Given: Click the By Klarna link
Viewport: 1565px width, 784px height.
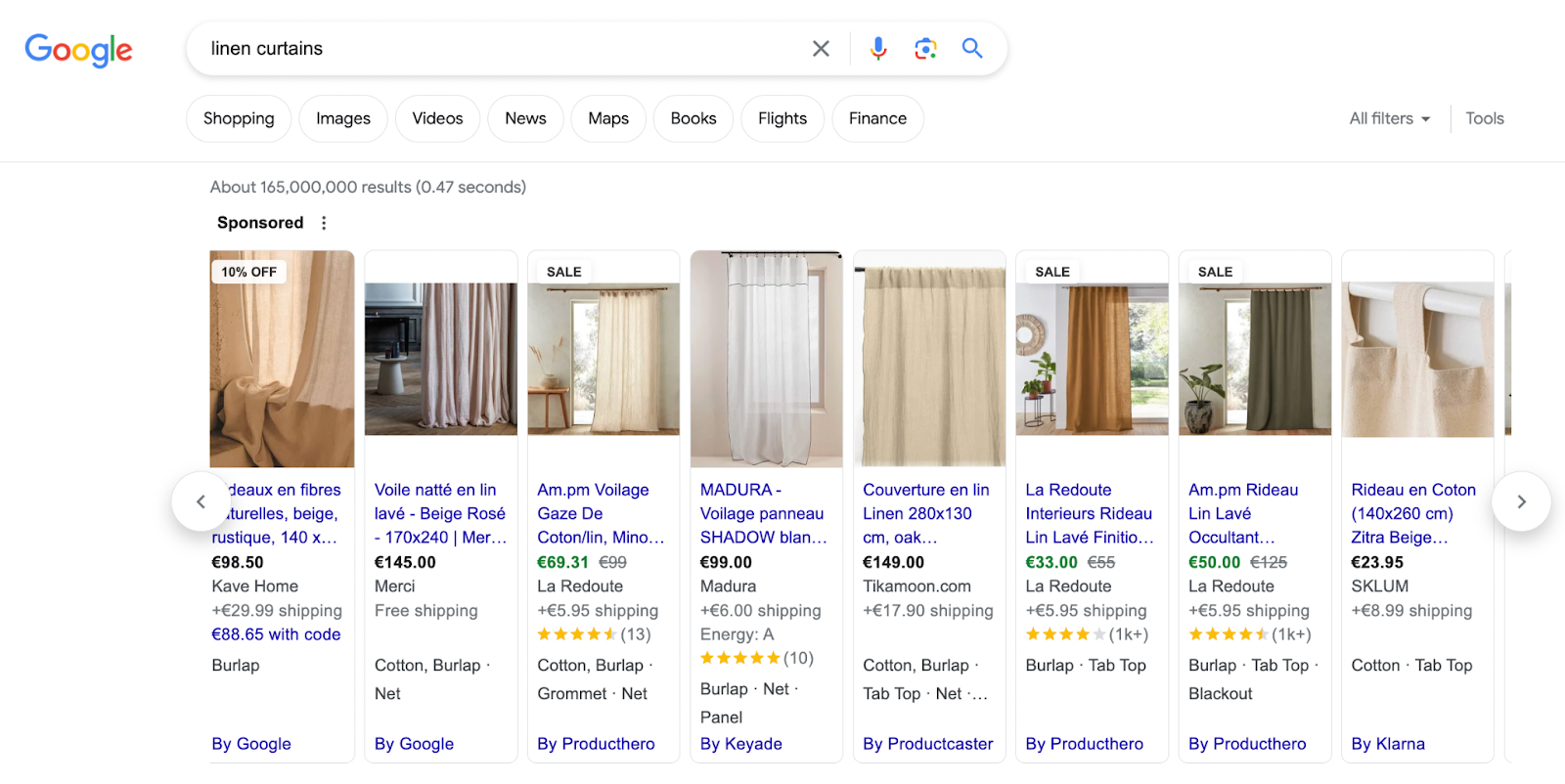Looking at the screenshot, I should (x=1388, y=744).
